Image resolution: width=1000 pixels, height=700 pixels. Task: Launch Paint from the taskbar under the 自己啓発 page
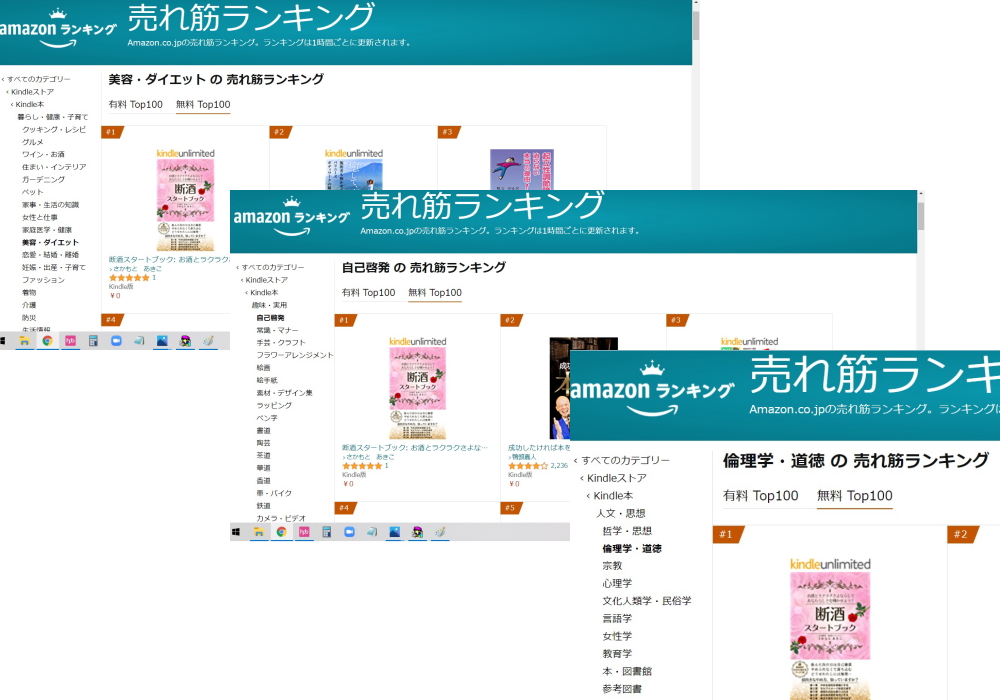click(439, 532)
